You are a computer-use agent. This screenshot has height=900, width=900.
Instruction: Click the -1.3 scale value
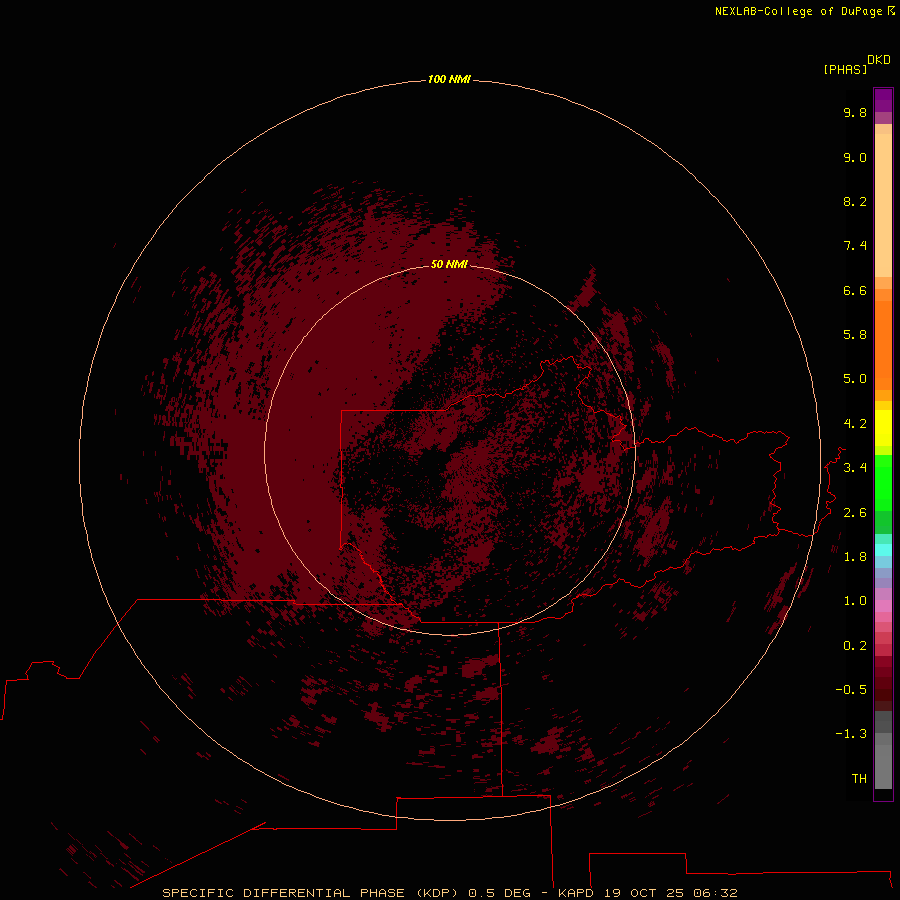coord(851,734)
